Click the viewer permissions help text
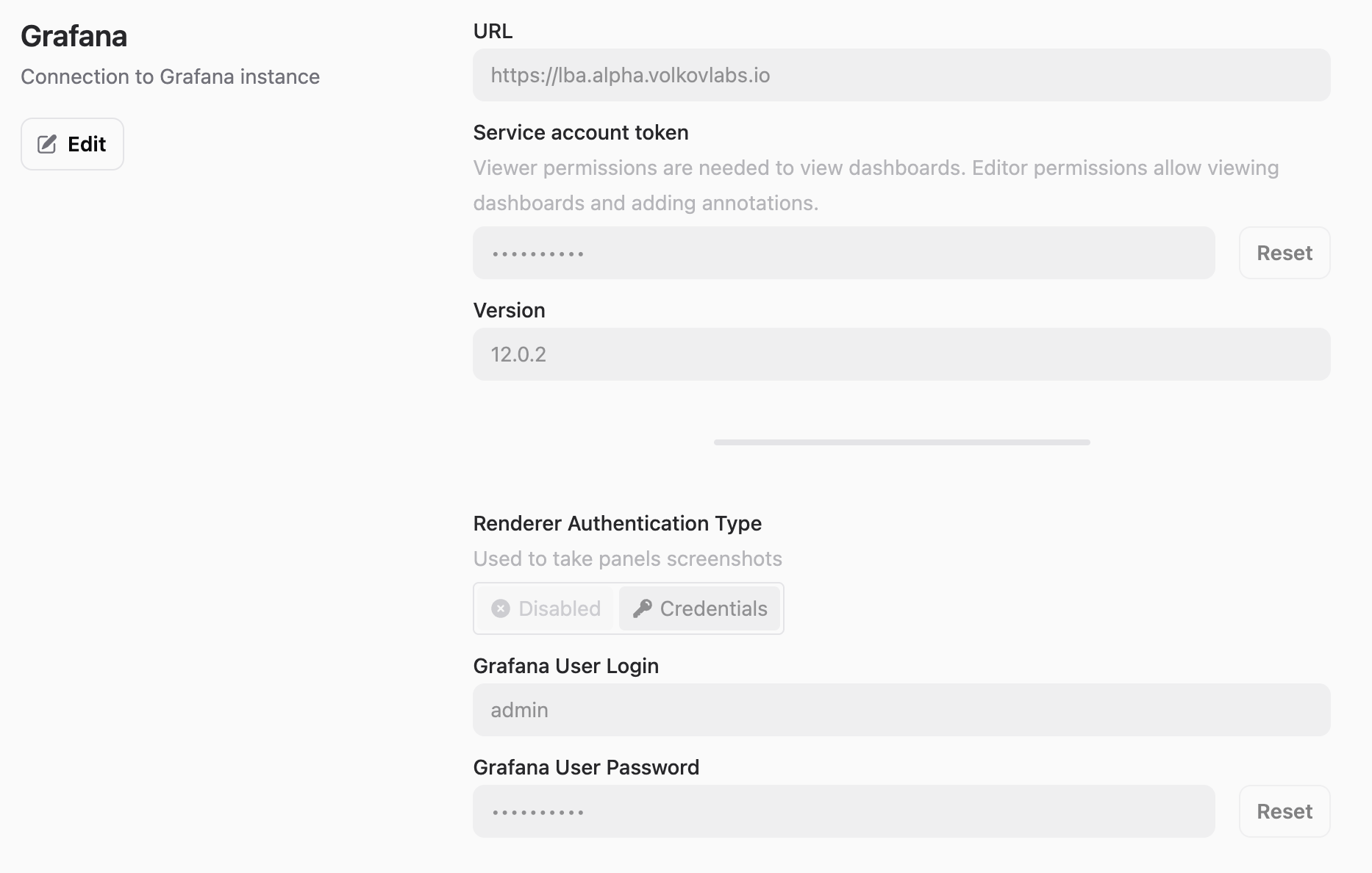This screenshot has height=873, width=1372. [876, 185]
